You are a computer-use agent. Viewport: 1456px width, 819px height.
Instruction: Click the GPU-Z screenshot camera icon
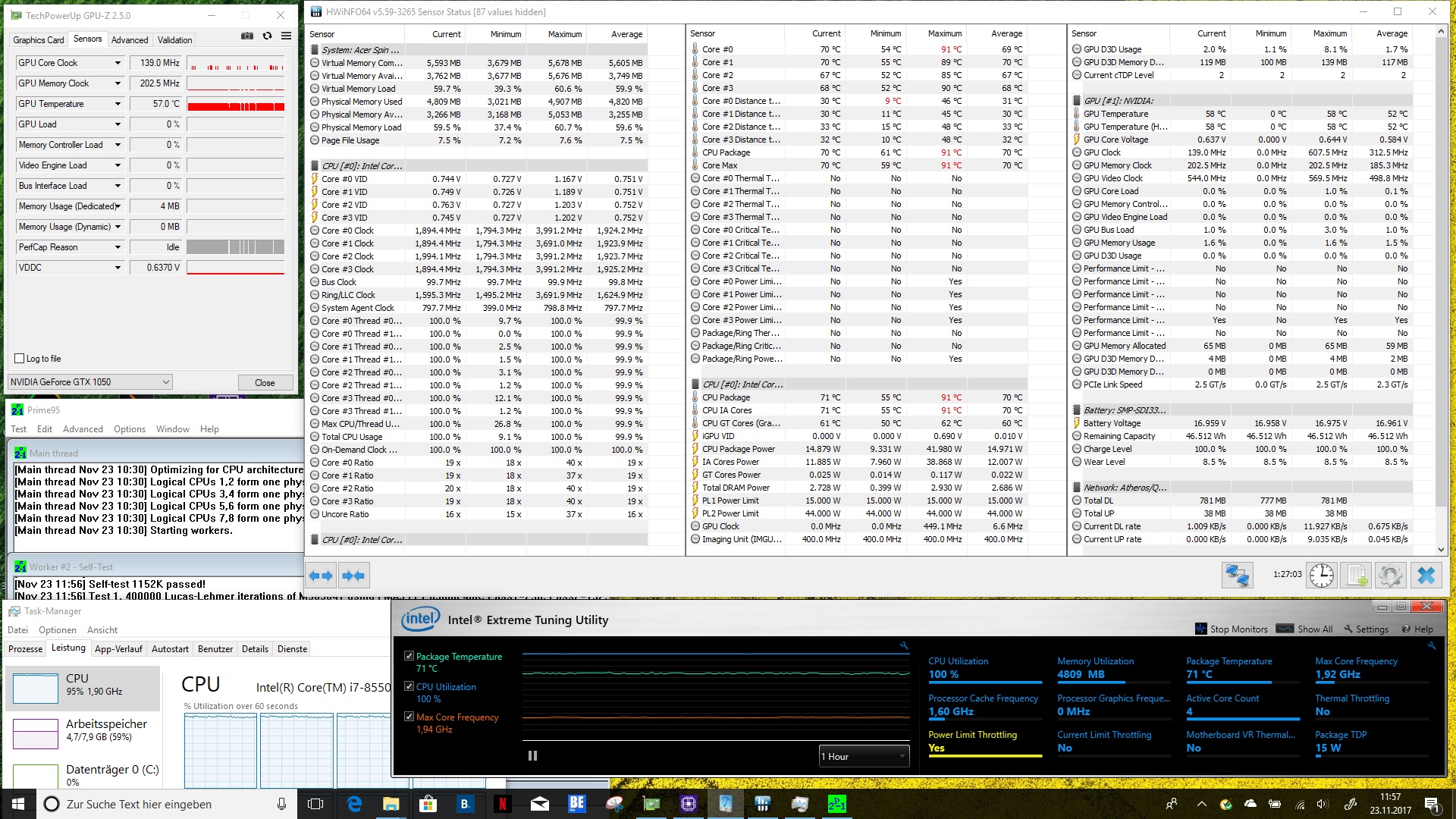coord(246,36)
